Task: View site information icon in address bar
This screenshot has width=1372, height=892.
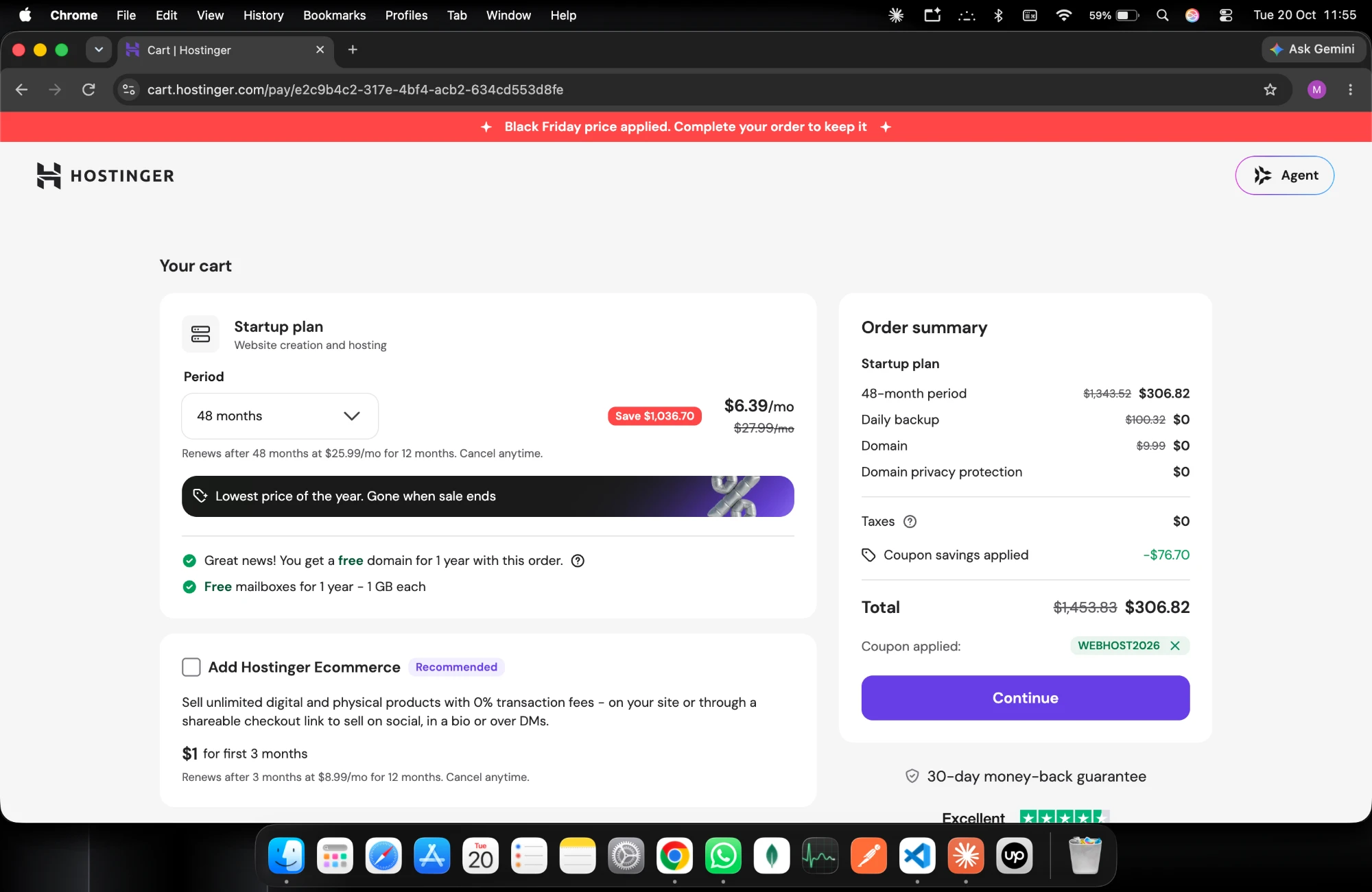Action: (x=128, y=90)
